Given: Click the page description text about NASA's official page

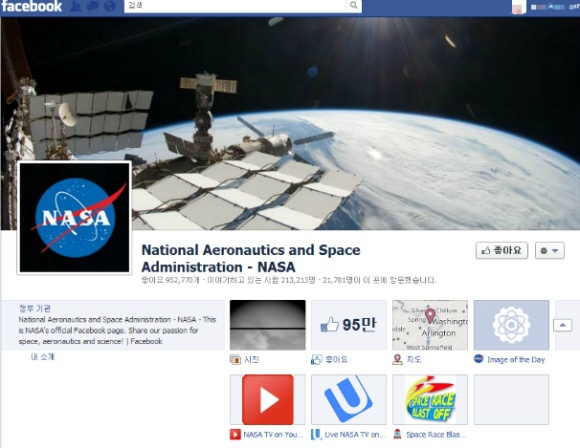Looking at the screenshot, I should click(117, 330).
